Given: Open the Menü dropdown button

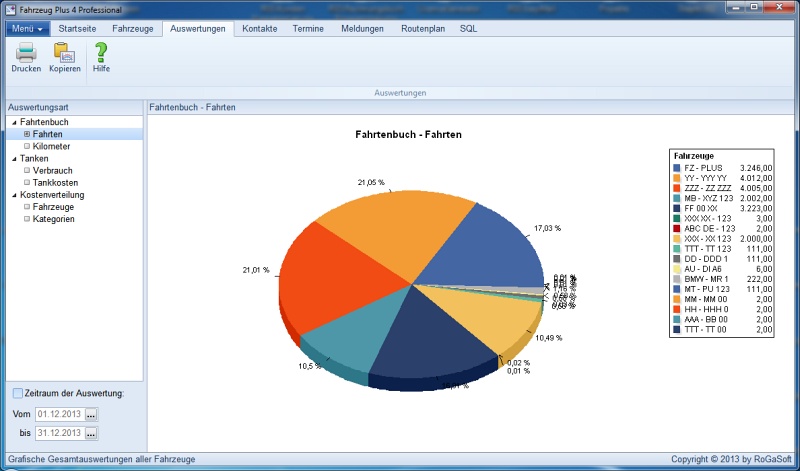Looking at the screenshot, I should 27,29.
